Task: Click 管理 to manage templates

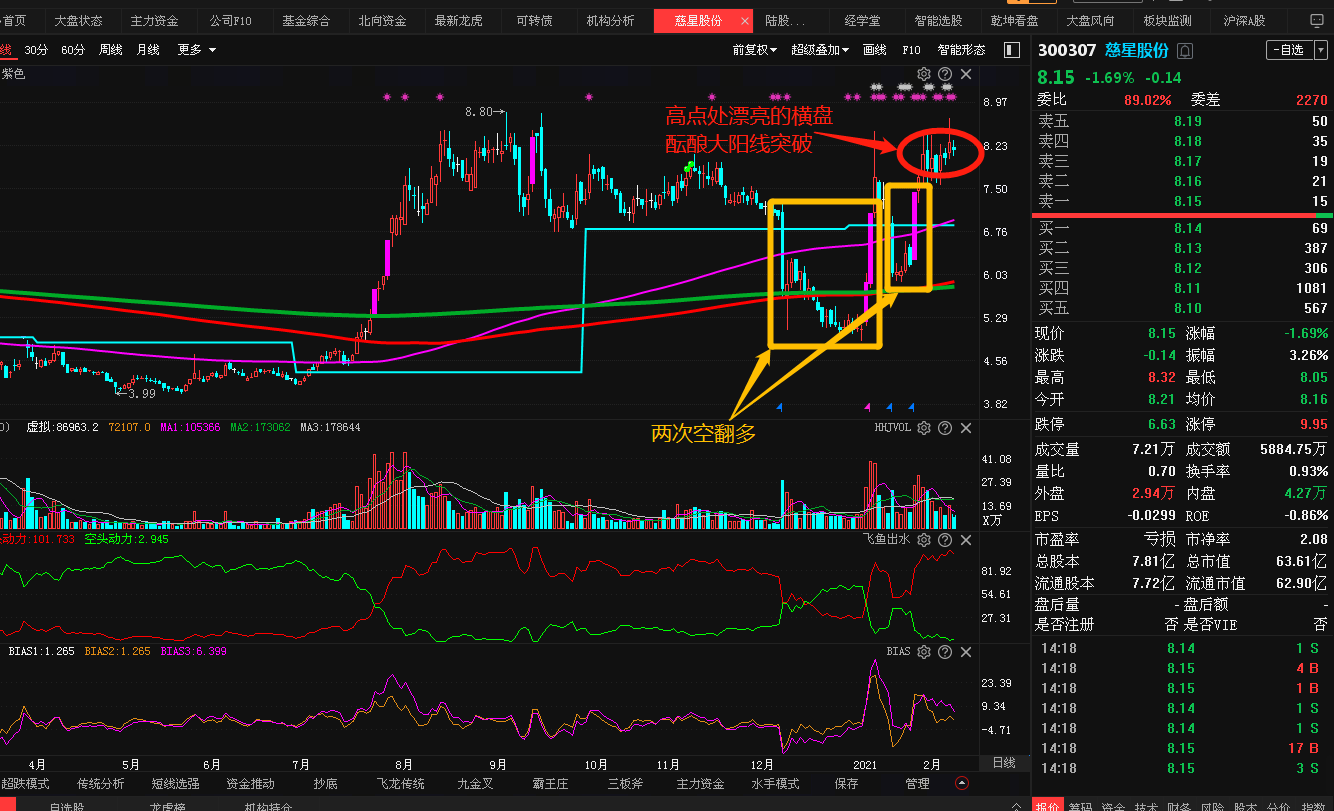Action: pos(918,784)
